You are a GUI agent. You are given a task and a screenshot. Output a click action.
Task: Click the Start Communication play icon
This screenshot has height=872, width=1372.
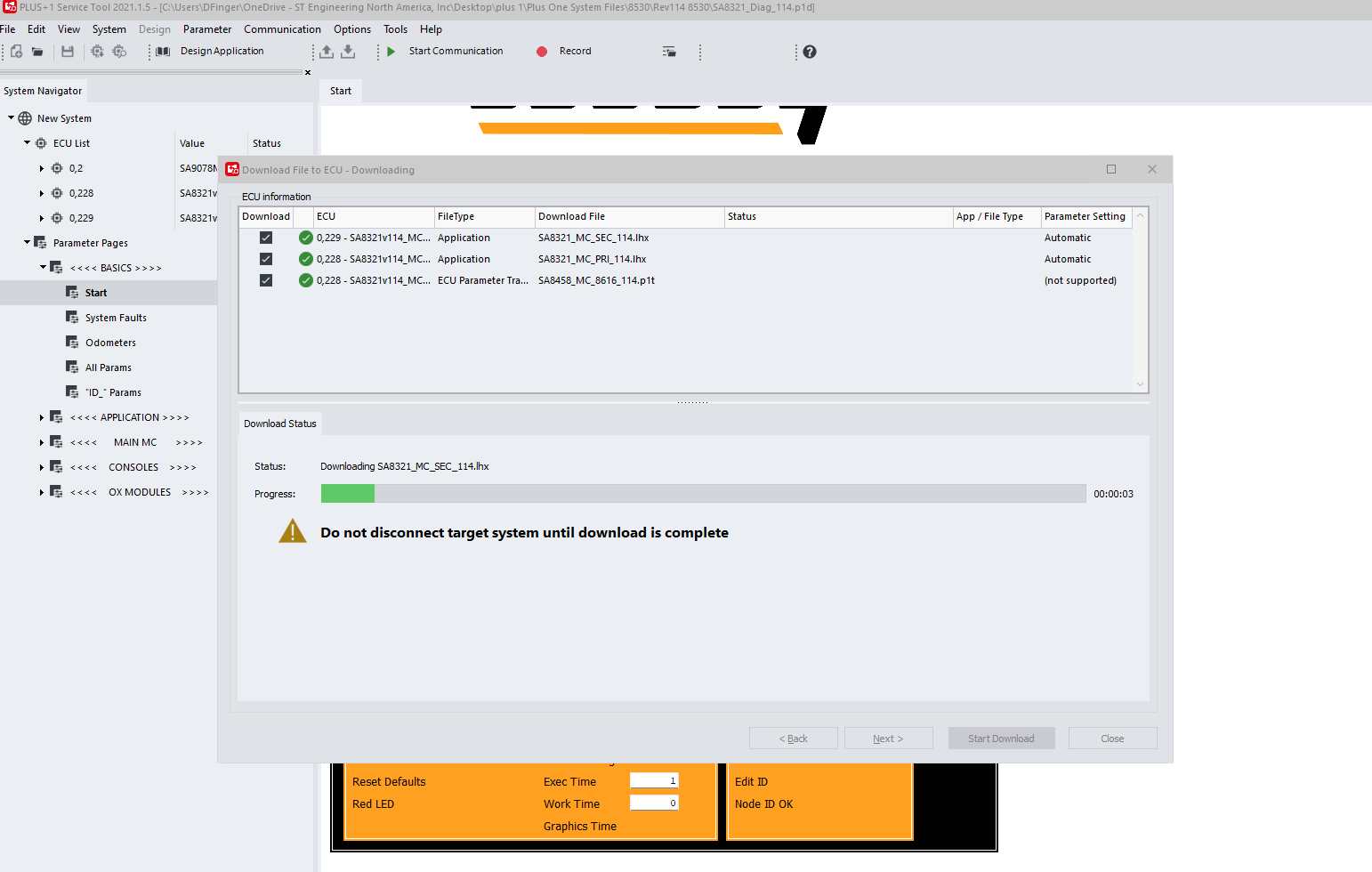[x=391, y=51]
